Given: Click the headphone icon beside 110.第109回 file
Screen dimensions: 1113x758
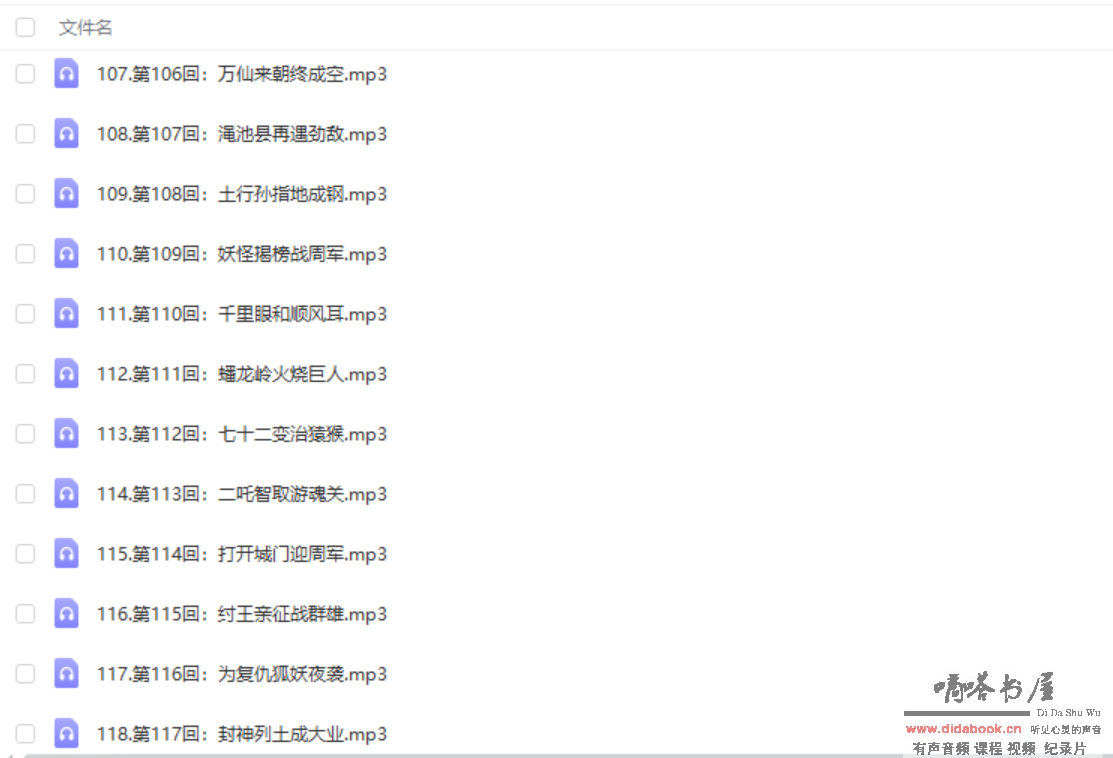Looking at the screenshot, I should point(66,254).
